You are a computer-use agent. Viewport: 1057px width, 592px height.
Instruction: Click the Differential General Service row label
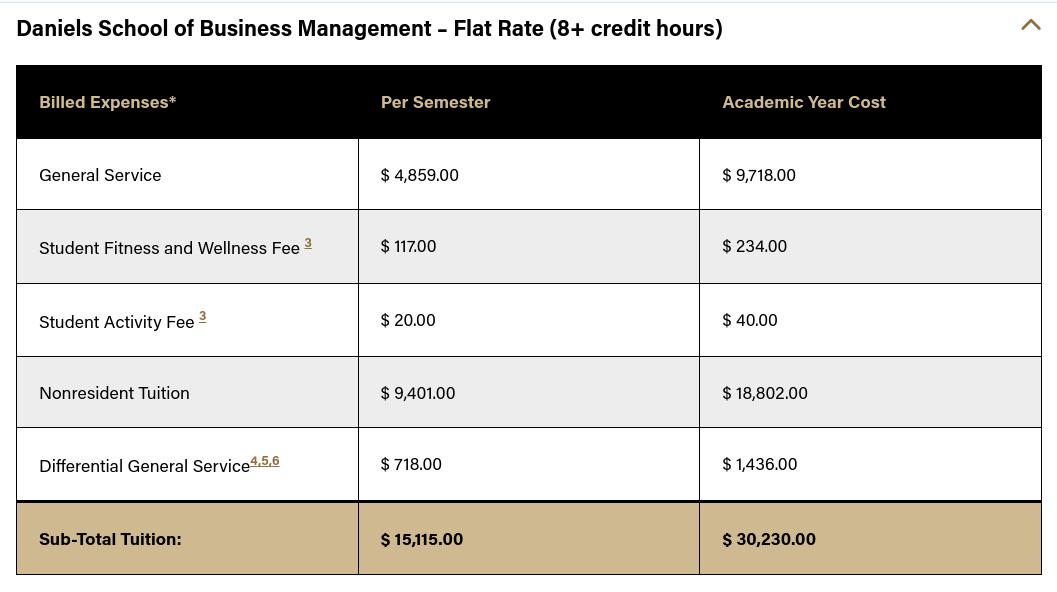[x=144, y=465]
